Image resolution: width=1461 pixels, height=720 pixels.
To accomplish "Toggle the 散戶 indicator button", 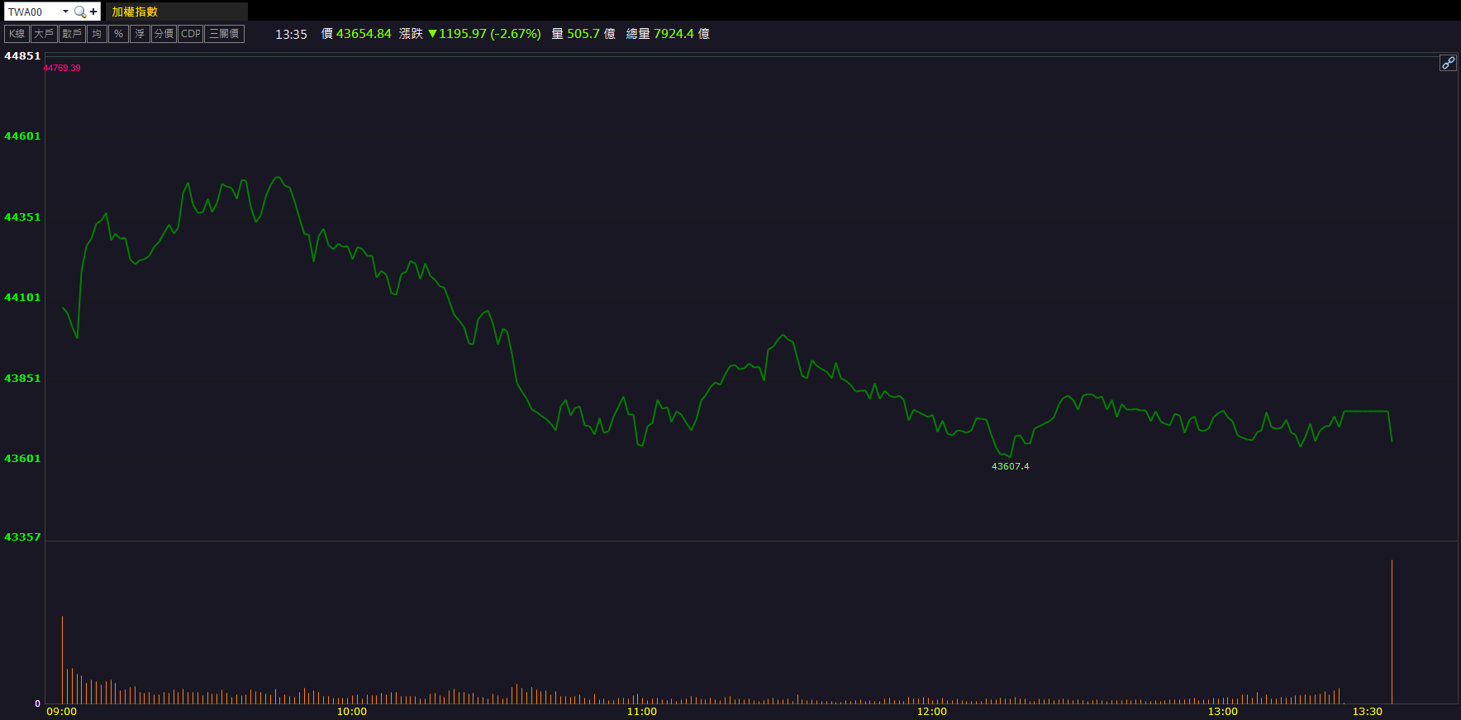I will coord(72,34).
